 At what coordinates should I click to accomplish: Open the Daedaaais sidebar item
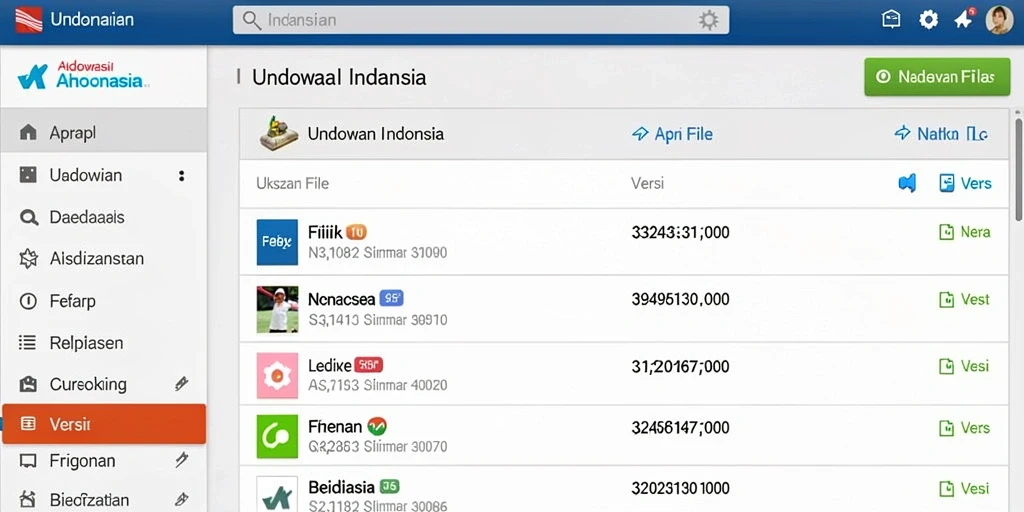coord(104,217)
